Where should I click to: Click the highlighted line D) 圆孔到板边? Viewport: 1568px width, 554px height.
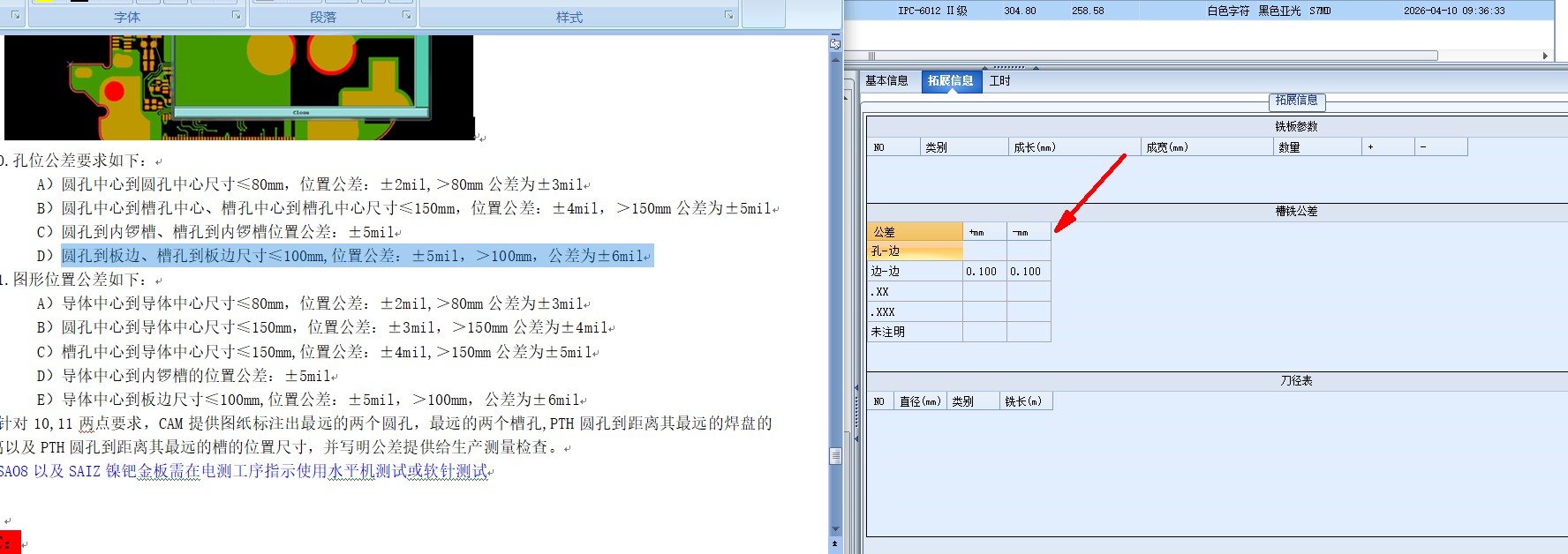[x=357, y=256]
